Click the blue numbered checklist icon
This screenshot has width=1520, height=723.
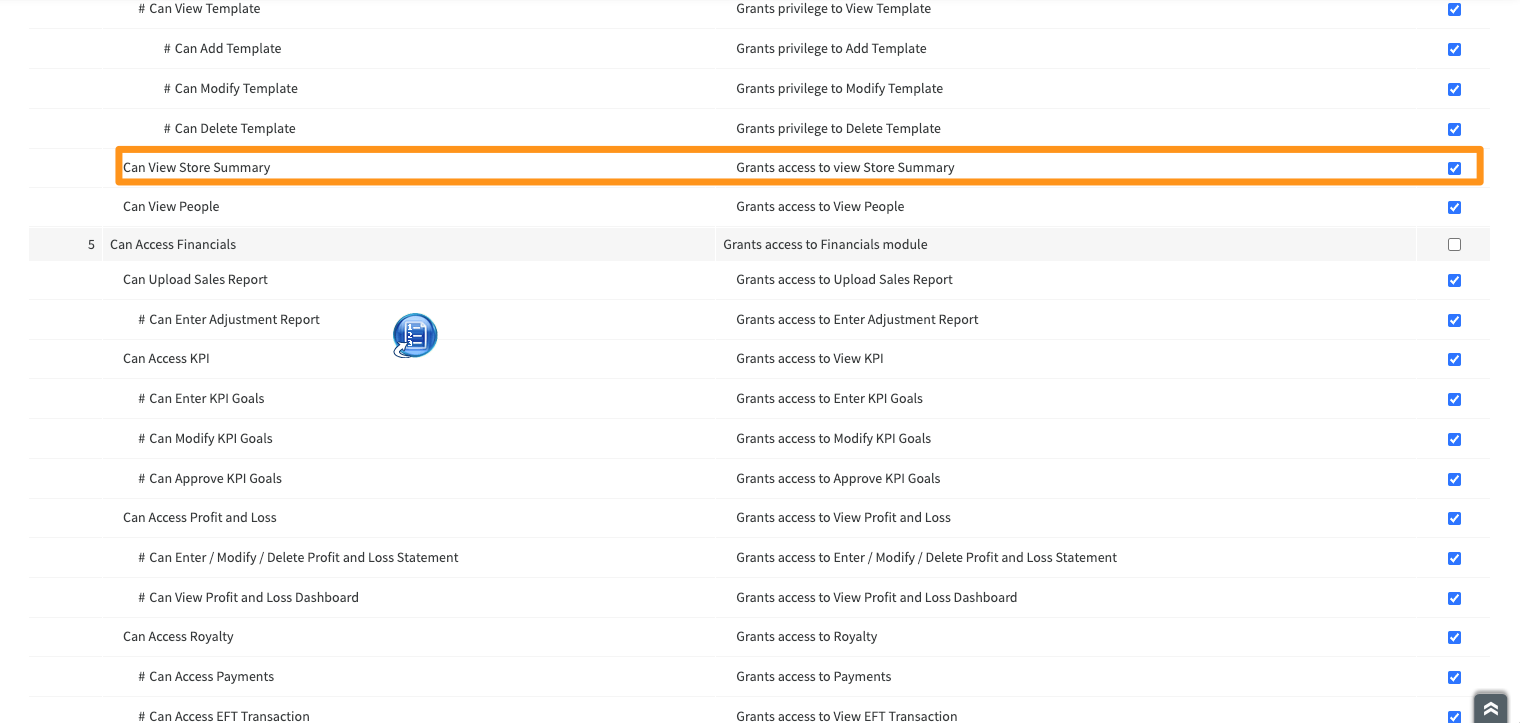click(x=415, y=336)
